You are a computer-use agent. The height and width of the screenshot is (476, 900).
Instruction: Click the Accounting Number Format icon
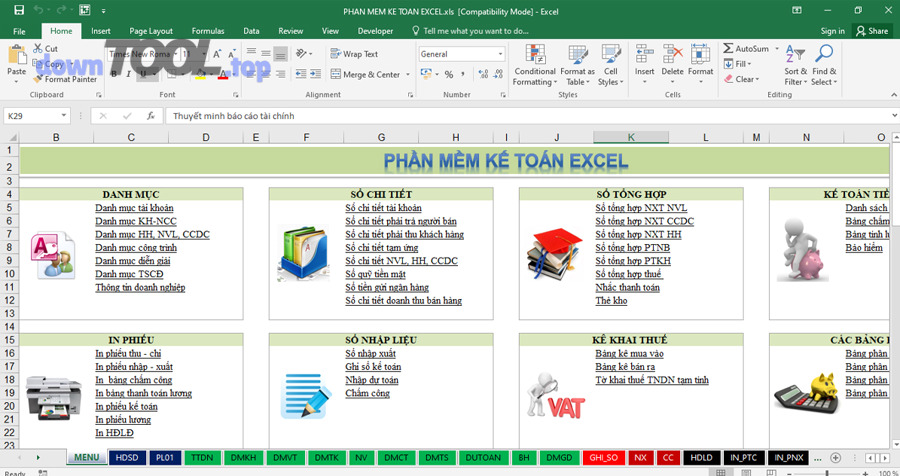click(426, 74)
